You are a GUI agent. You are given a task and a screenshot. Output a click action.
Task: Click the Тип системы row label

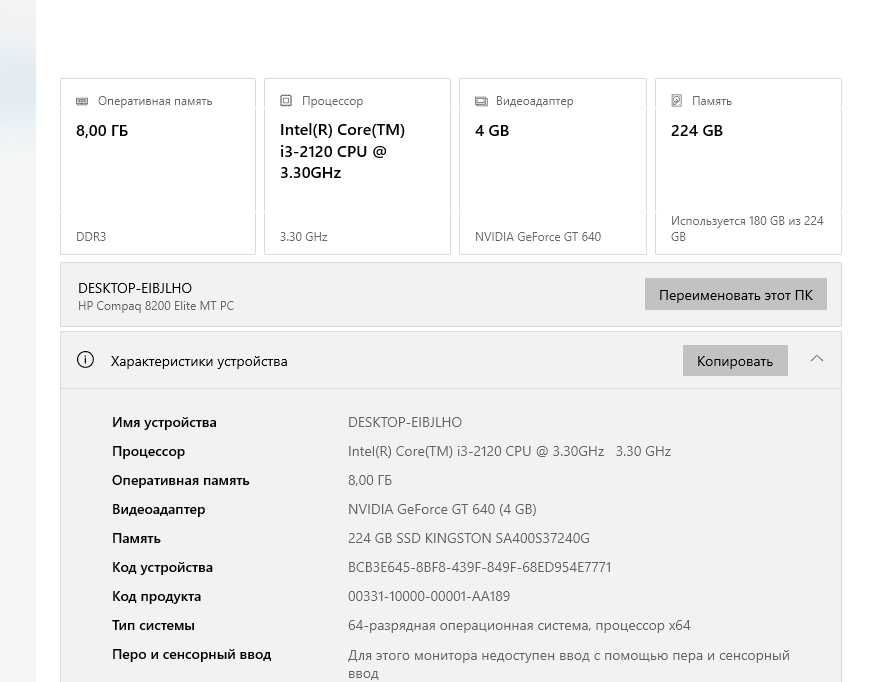tap(153, 626)
